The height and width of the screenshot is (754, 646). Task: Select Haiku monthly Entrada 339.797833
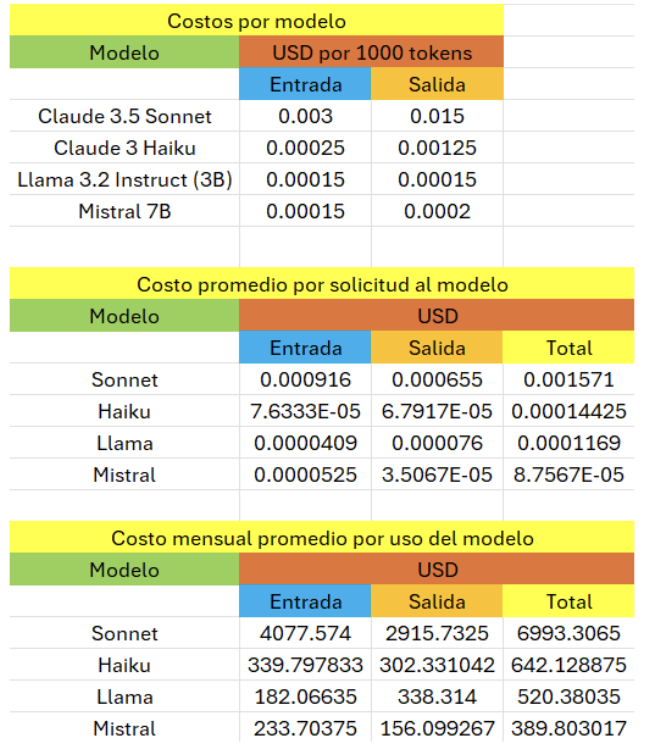pyautogui.click(x=305, y=665)
